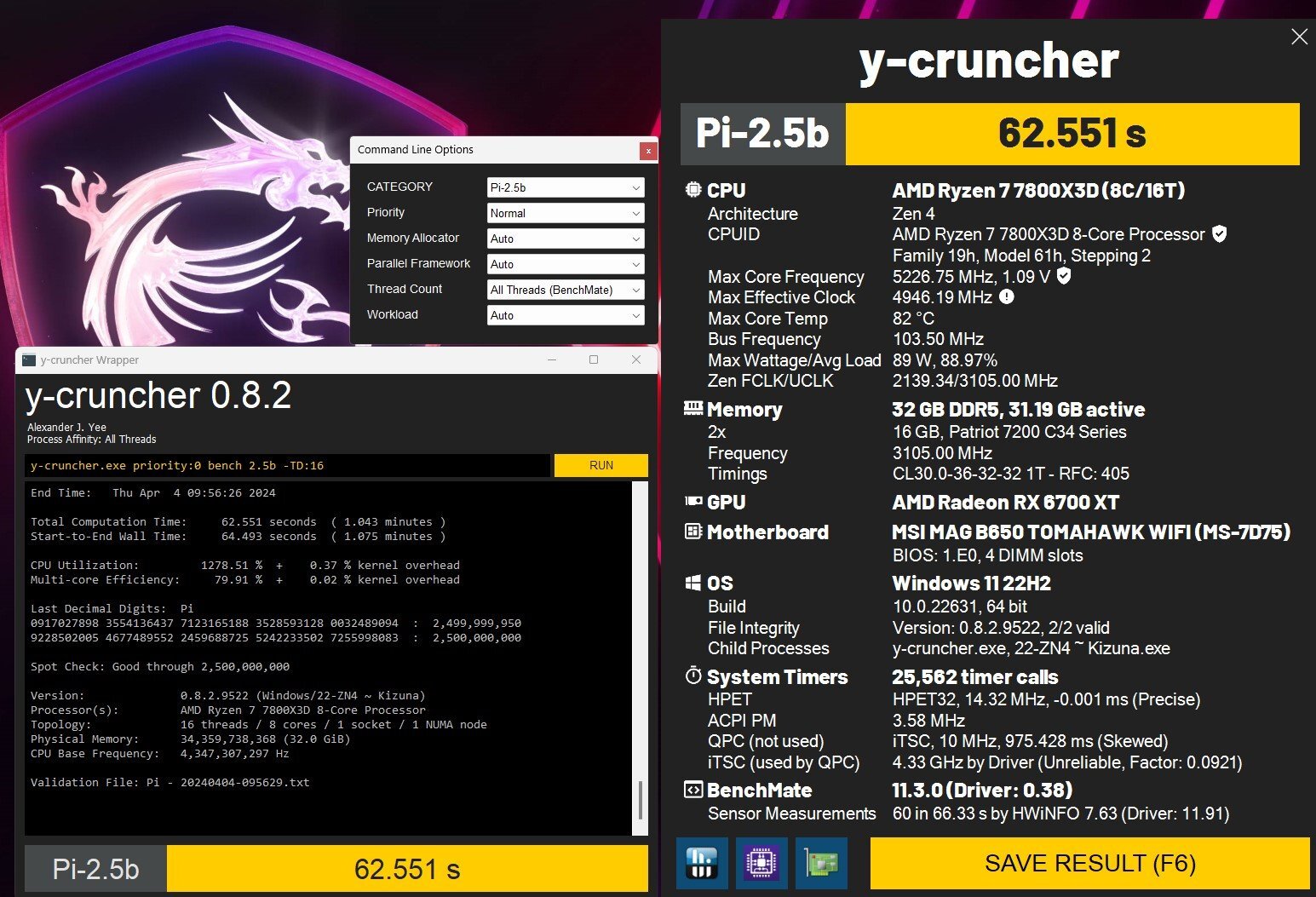Click the y-cruncher 0.8.2 wrapper heading
This screenshot has height=897, width=1316.
click(158, 395)
